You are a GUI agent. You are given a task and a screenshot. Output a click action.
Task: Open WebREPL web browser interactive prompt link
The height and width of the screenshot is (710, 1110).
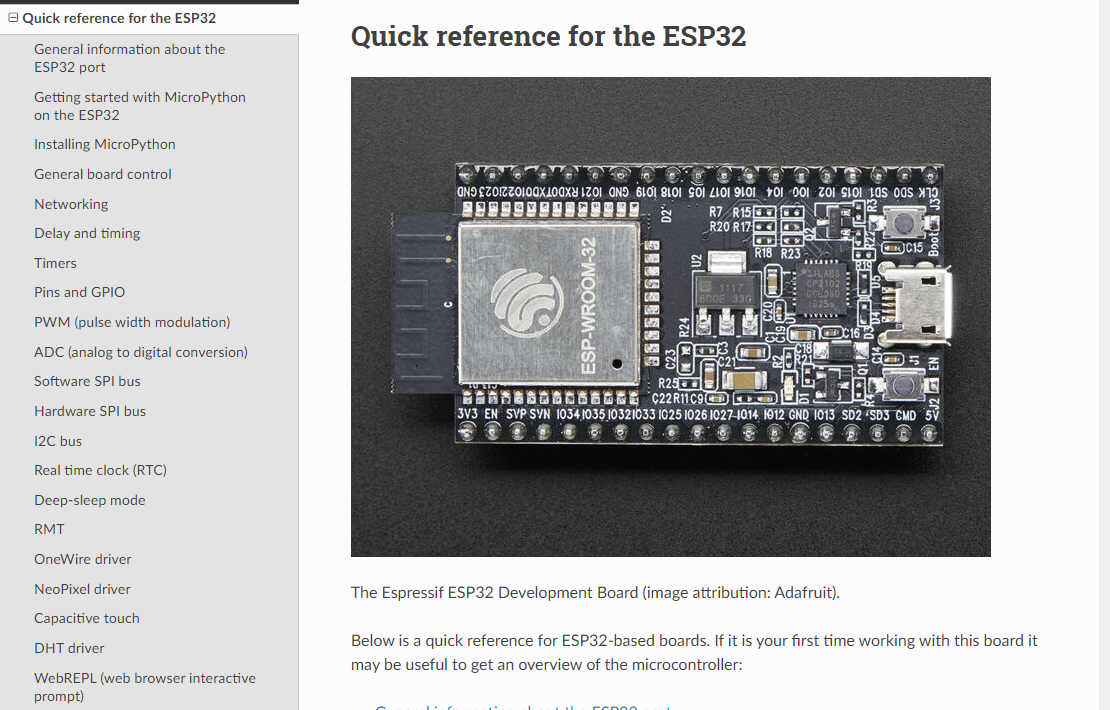pos(144,687)
